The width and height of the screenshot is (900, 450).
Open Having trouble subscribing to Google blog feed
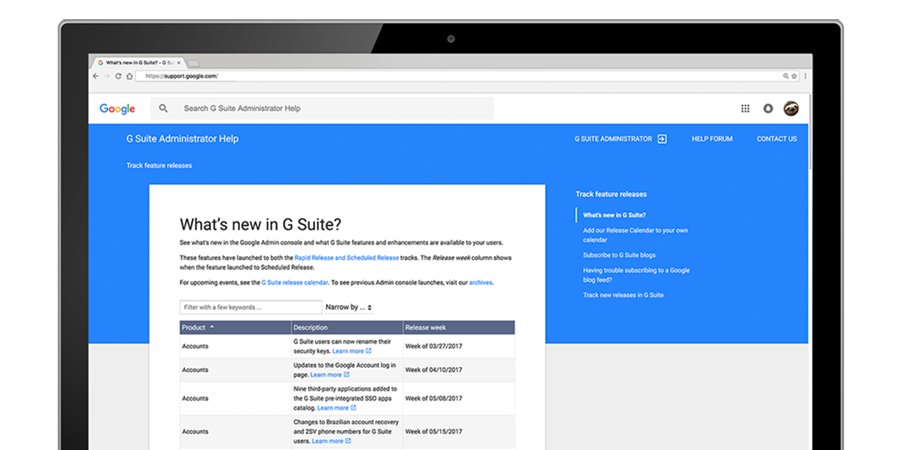[x=636, y=275]
